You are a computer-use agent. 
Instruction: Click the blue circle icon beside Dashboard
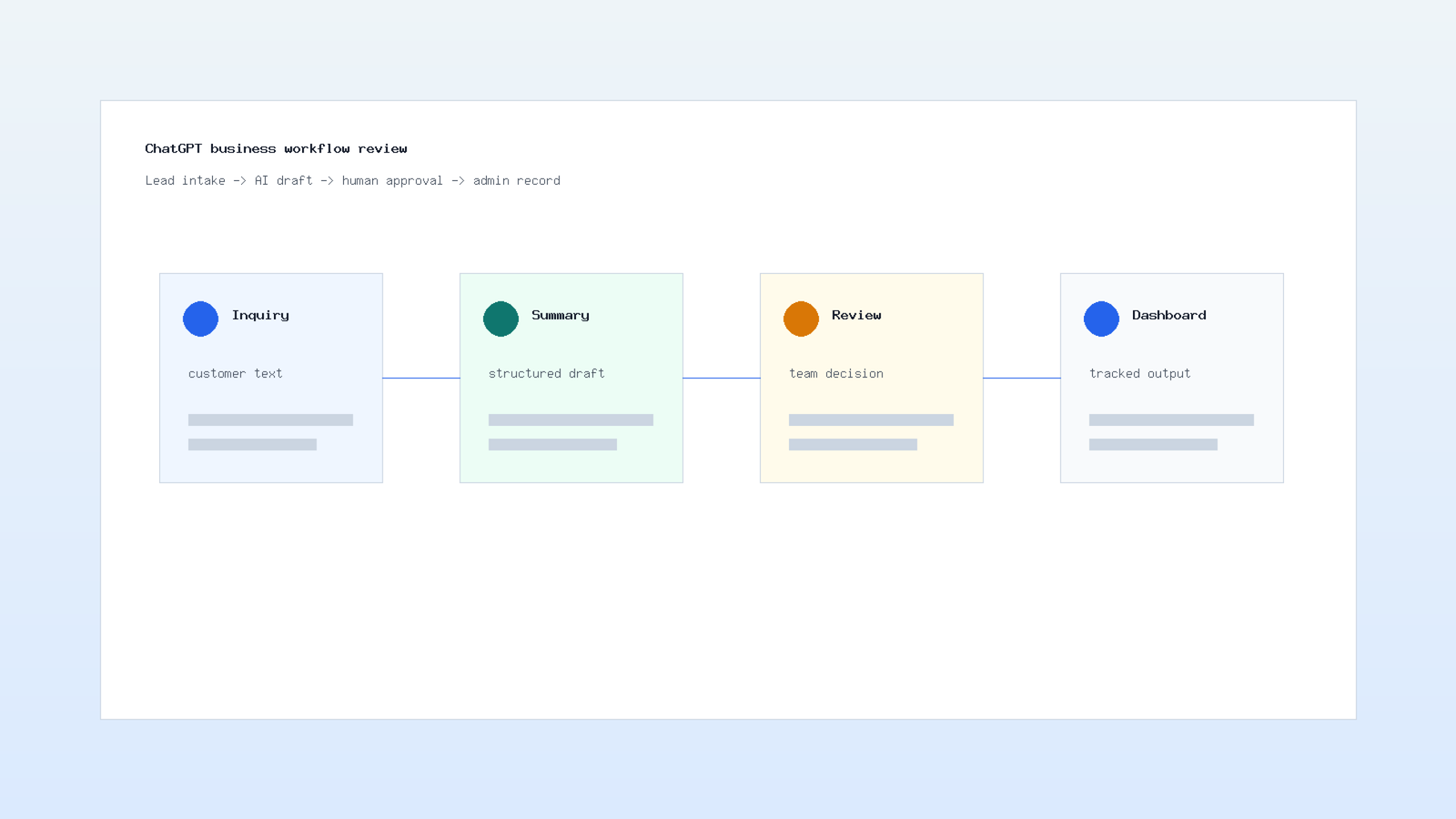[1101, 318]
